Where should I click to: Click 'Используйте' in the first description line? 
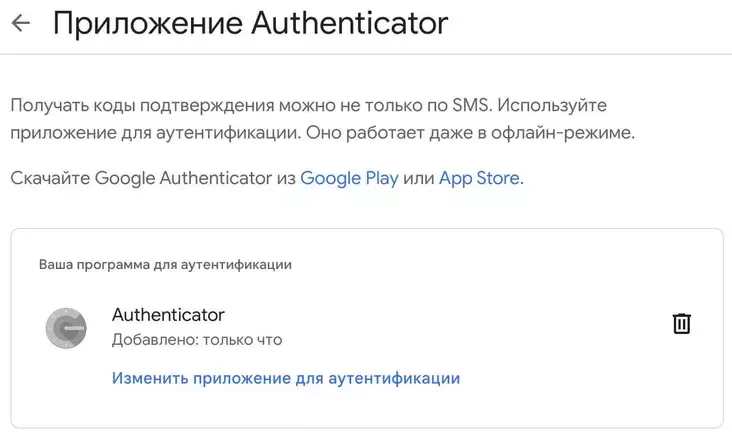click(555, 106)
